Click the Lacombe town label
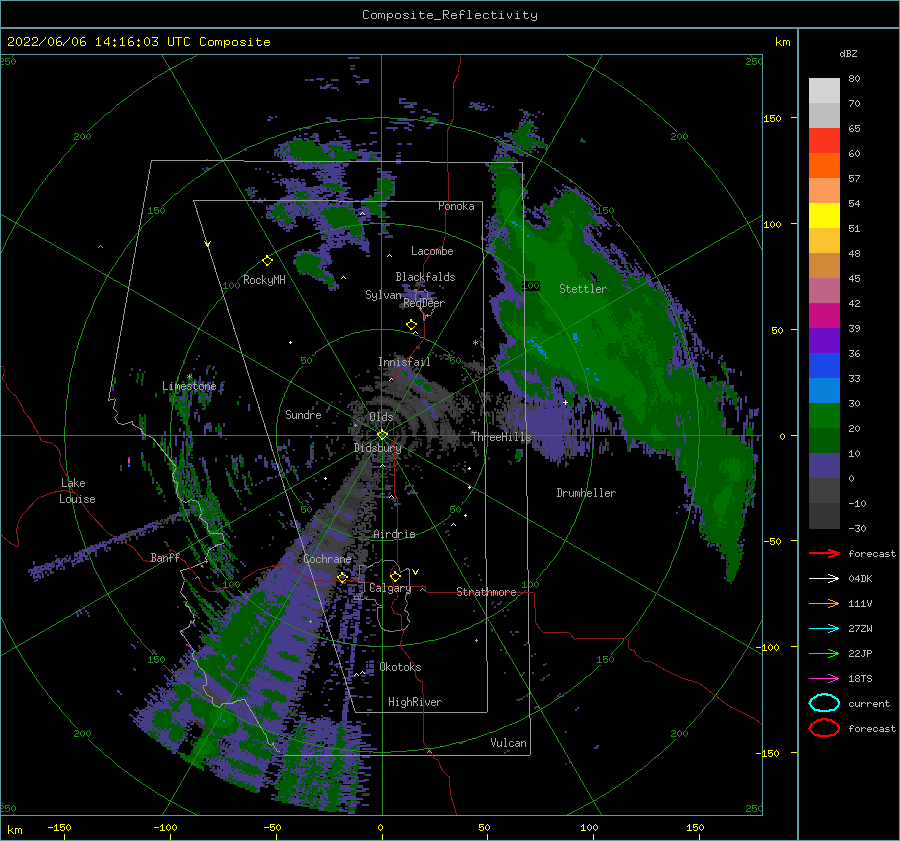This screenshot has height=841, width=900. coord(432,251)
